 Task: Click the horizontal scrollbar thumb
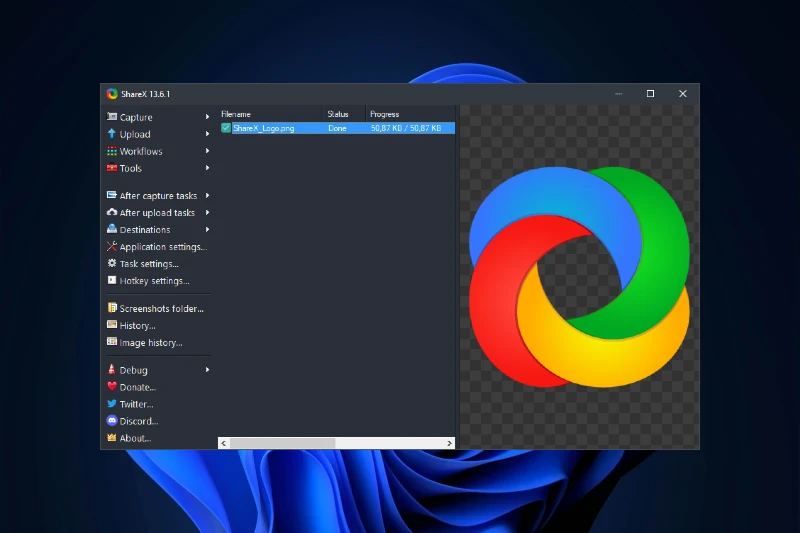282,443
